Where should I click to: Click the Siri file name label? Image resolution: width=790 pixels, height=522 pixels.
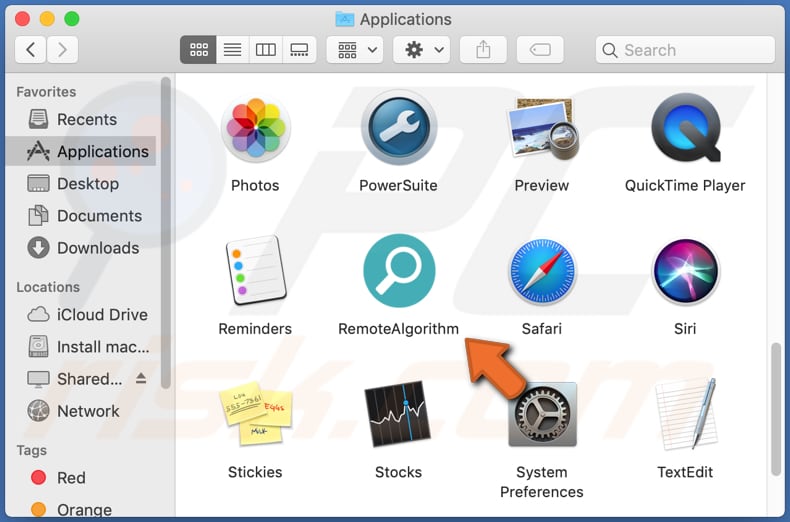pyautogui.click(x=685, y=329)
